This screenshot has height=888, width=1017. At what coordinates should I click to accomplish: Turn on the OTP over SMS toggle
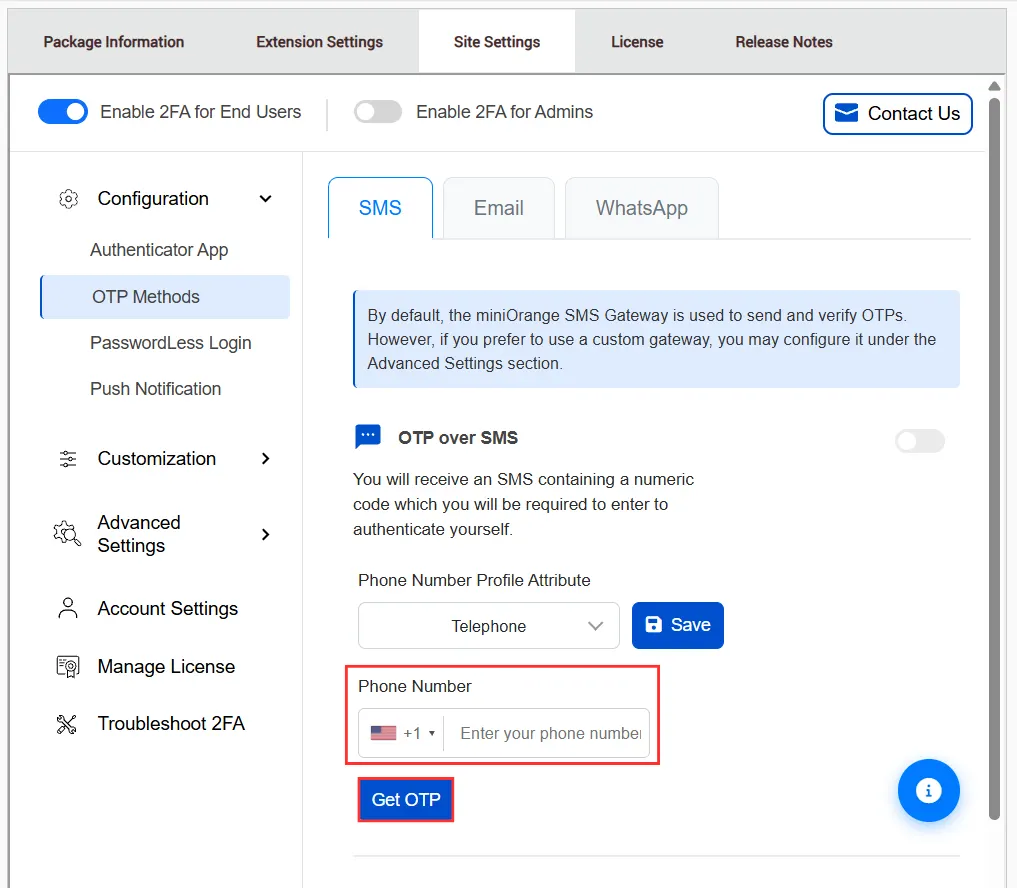[918, 440]
